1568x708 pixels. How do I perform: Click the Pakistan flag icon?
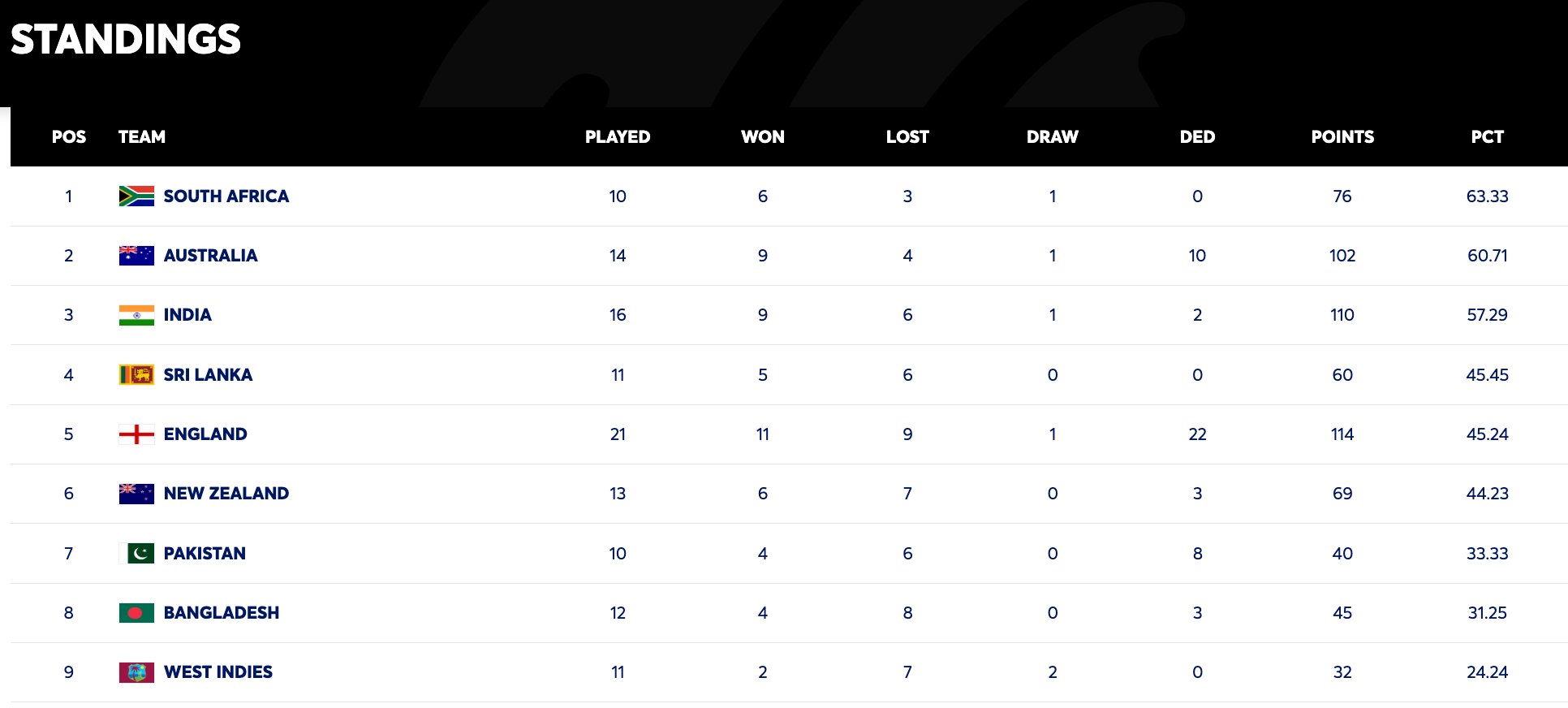136,554
